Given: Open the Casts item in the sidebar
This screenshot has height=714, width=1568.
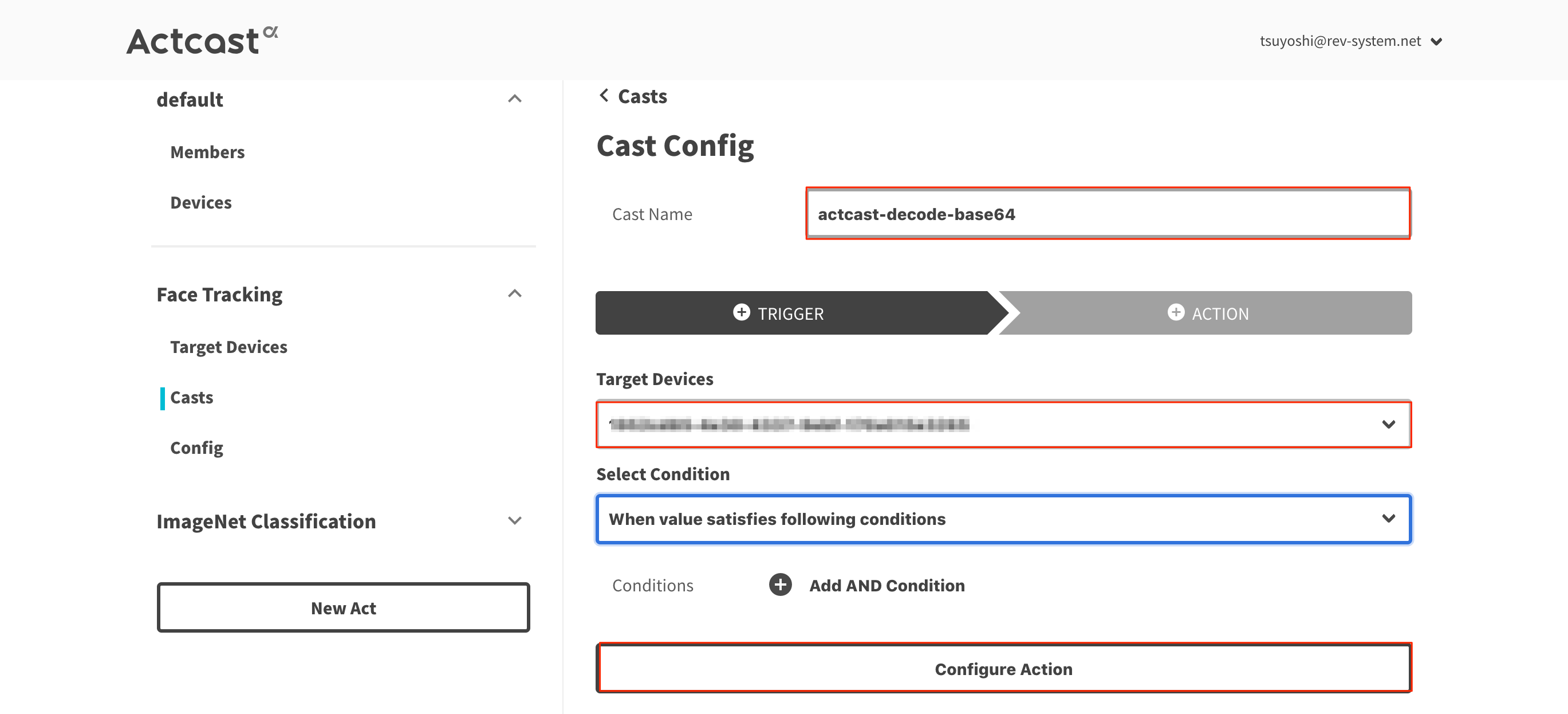Looking at the screenshot, I should [x=191, y=397].
